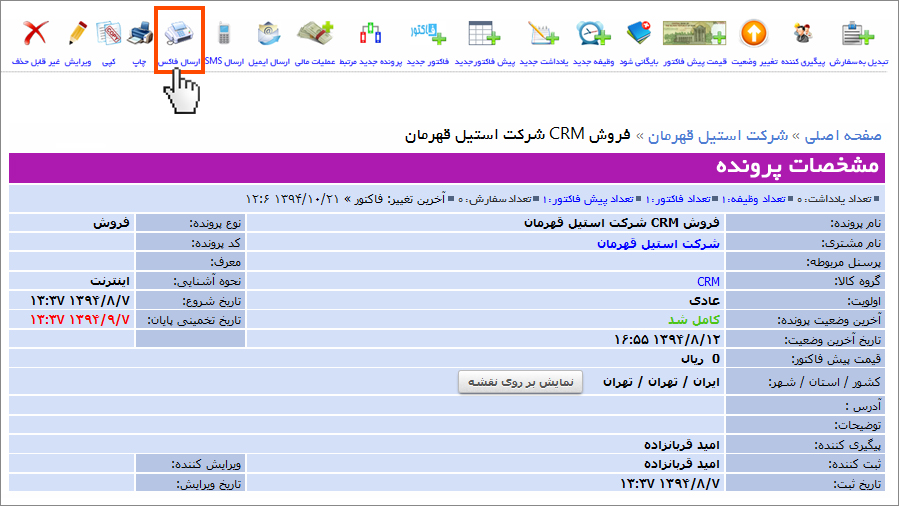Click the printer (چاپ) icon
This screenshot has width=899, height=506.
139,33
